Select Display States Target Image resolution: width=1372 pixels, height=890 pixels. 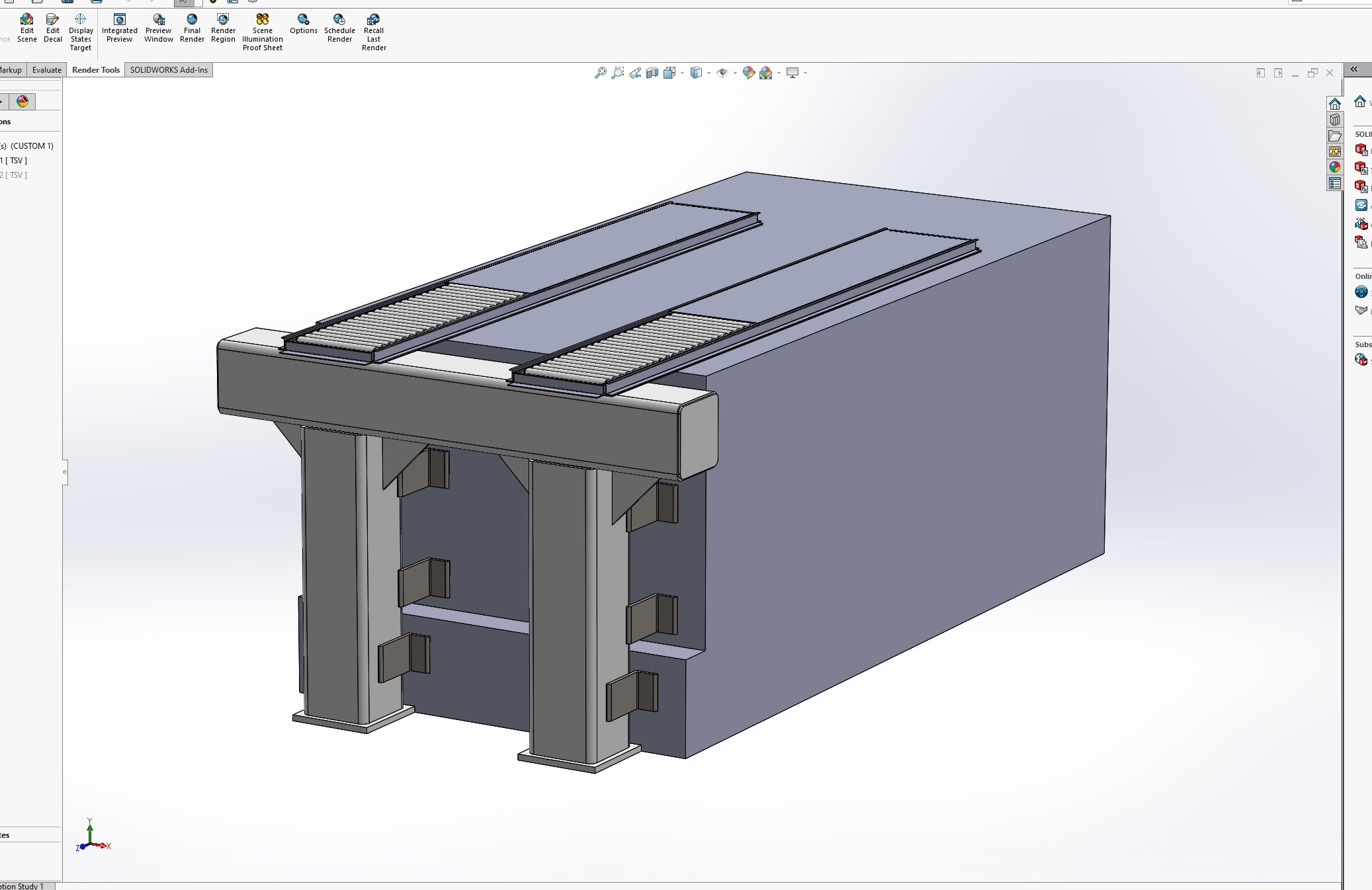[x=81, y=32]
